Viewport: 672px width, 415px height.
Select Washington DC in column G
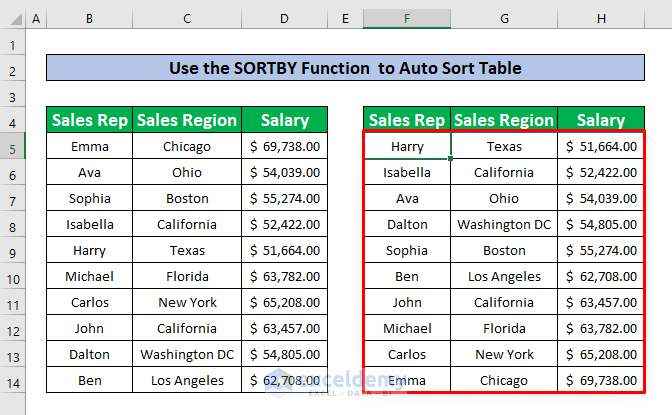point(504,225)
